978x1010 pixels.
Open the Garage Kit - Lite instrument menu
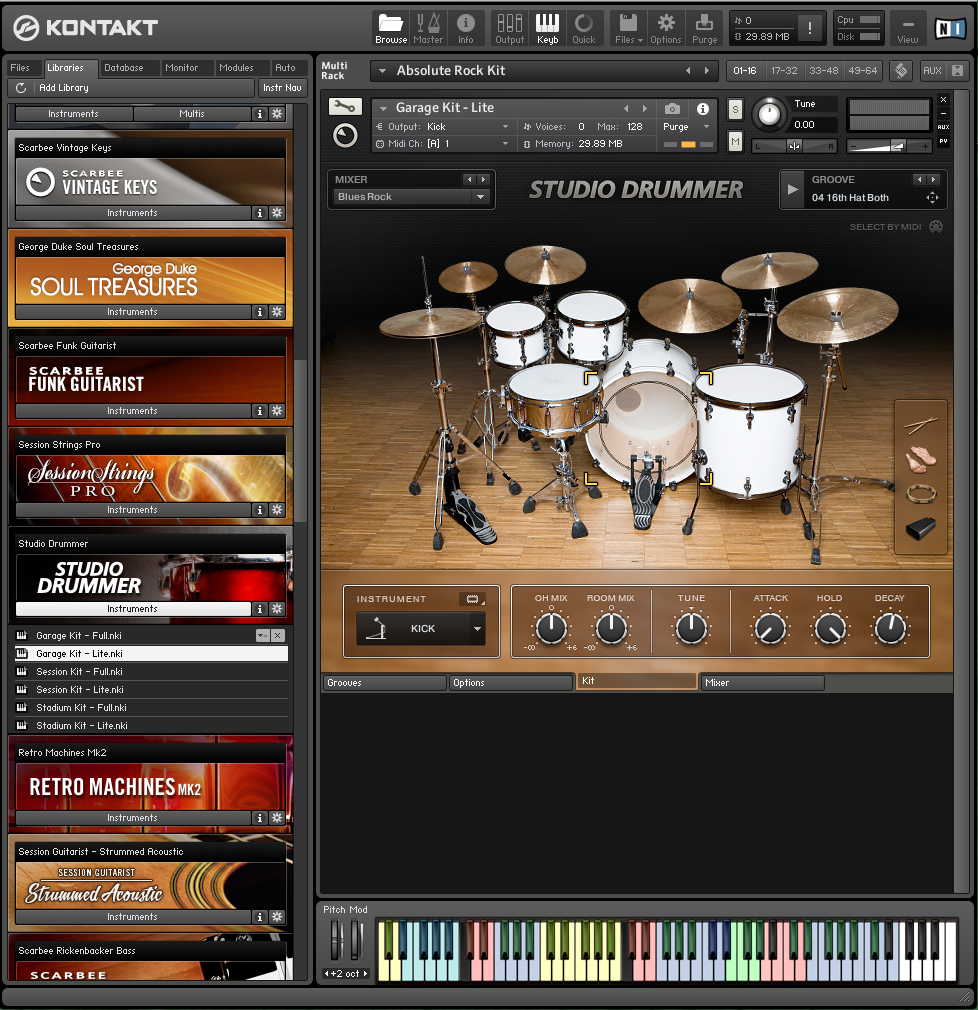(x=383, y=108)
